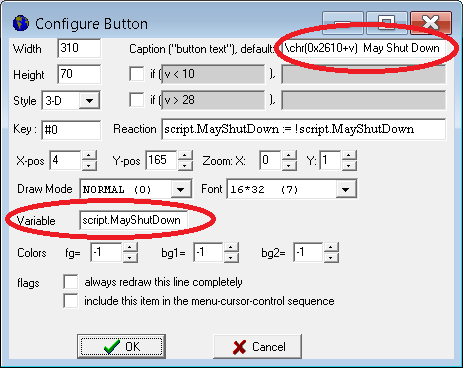The width and height of the screenshot is (463, 368).
Task: Decrease the bg2 color value
Action: (331, 257)
